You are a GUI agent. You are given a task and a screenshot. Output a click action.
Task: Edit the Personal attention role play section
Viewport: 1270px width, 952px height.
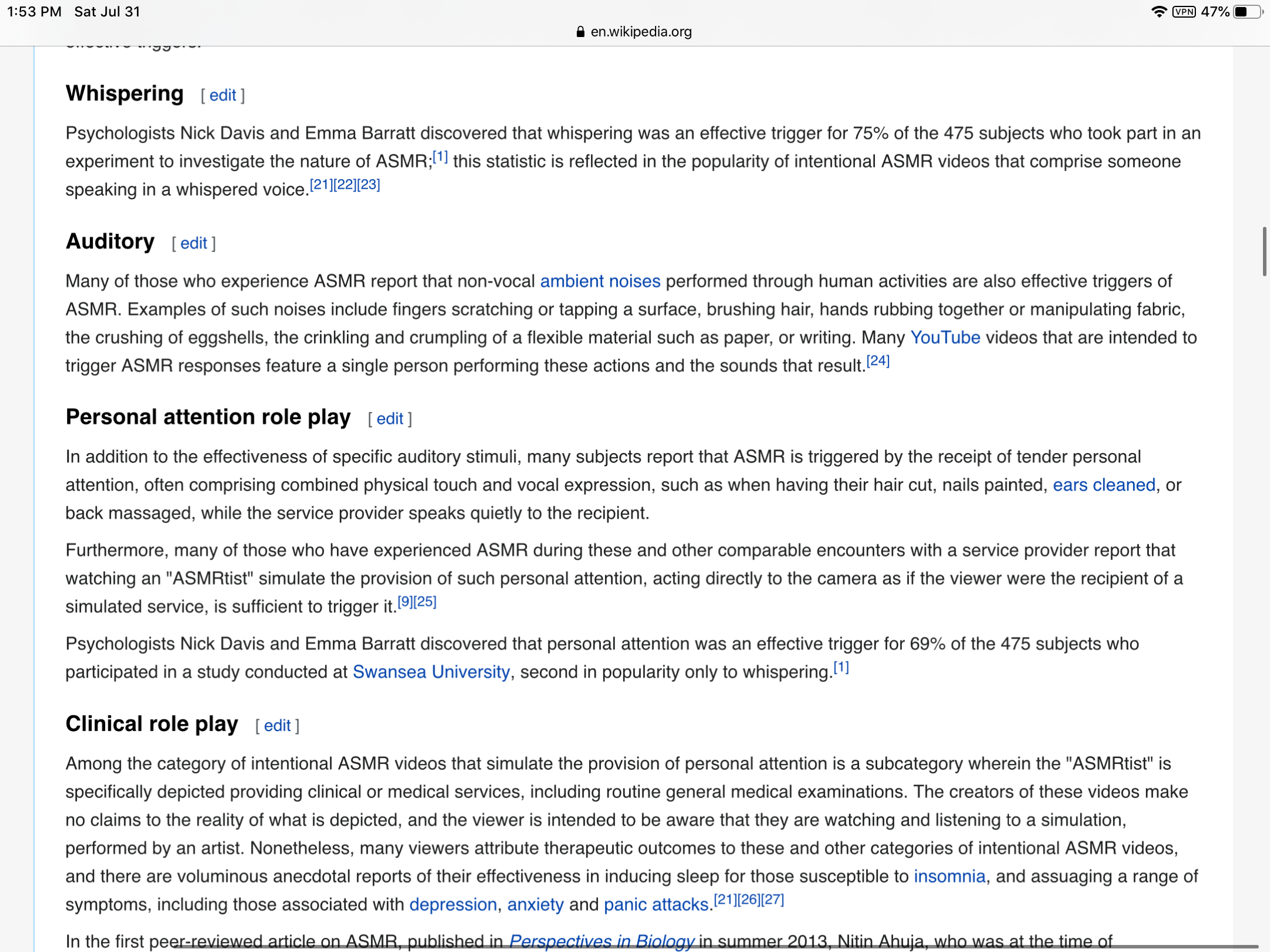(390, 419)
